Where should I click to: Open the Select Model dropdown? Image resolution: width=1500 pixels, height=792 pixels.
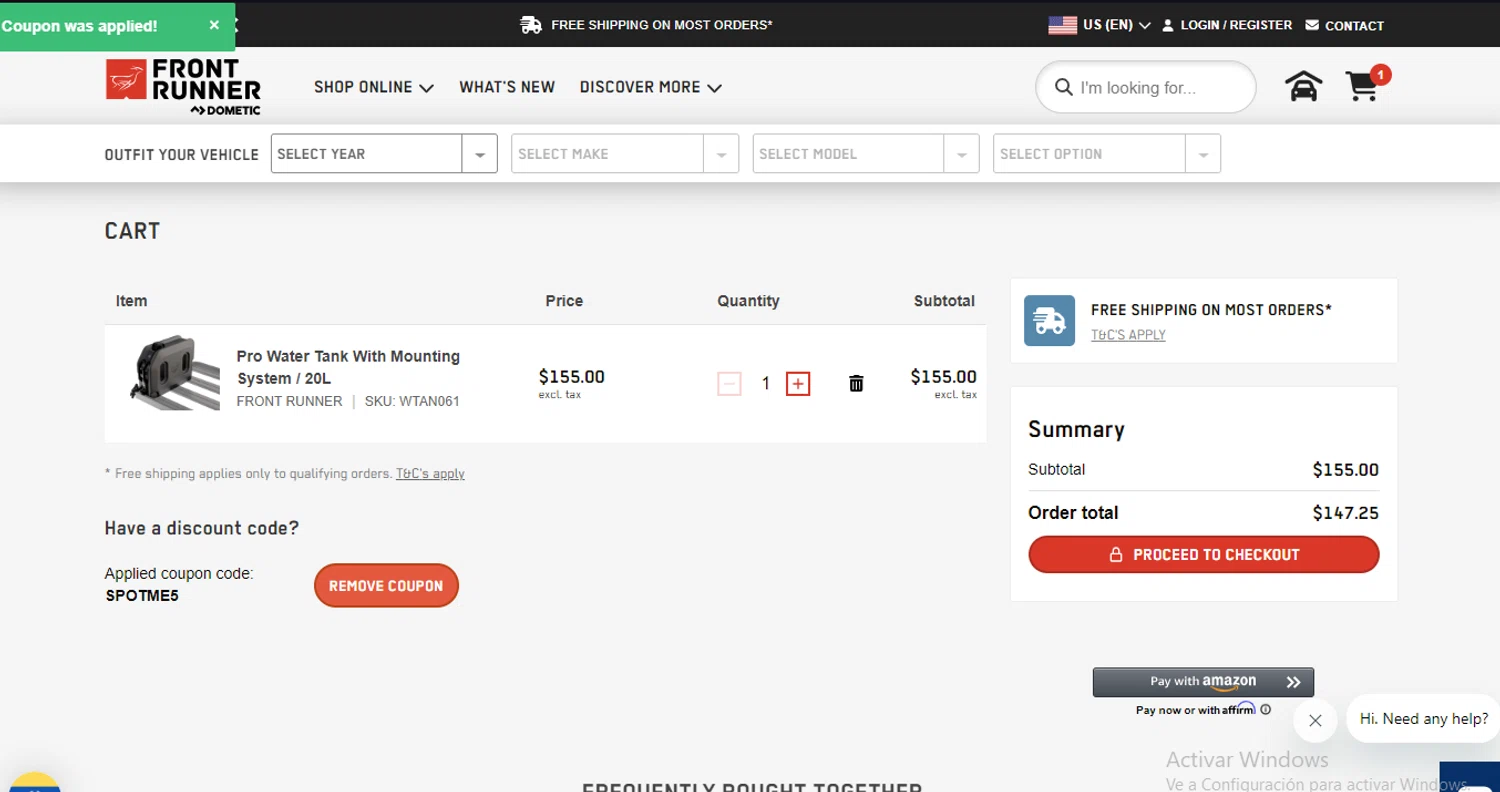click(x=866, y=154)
